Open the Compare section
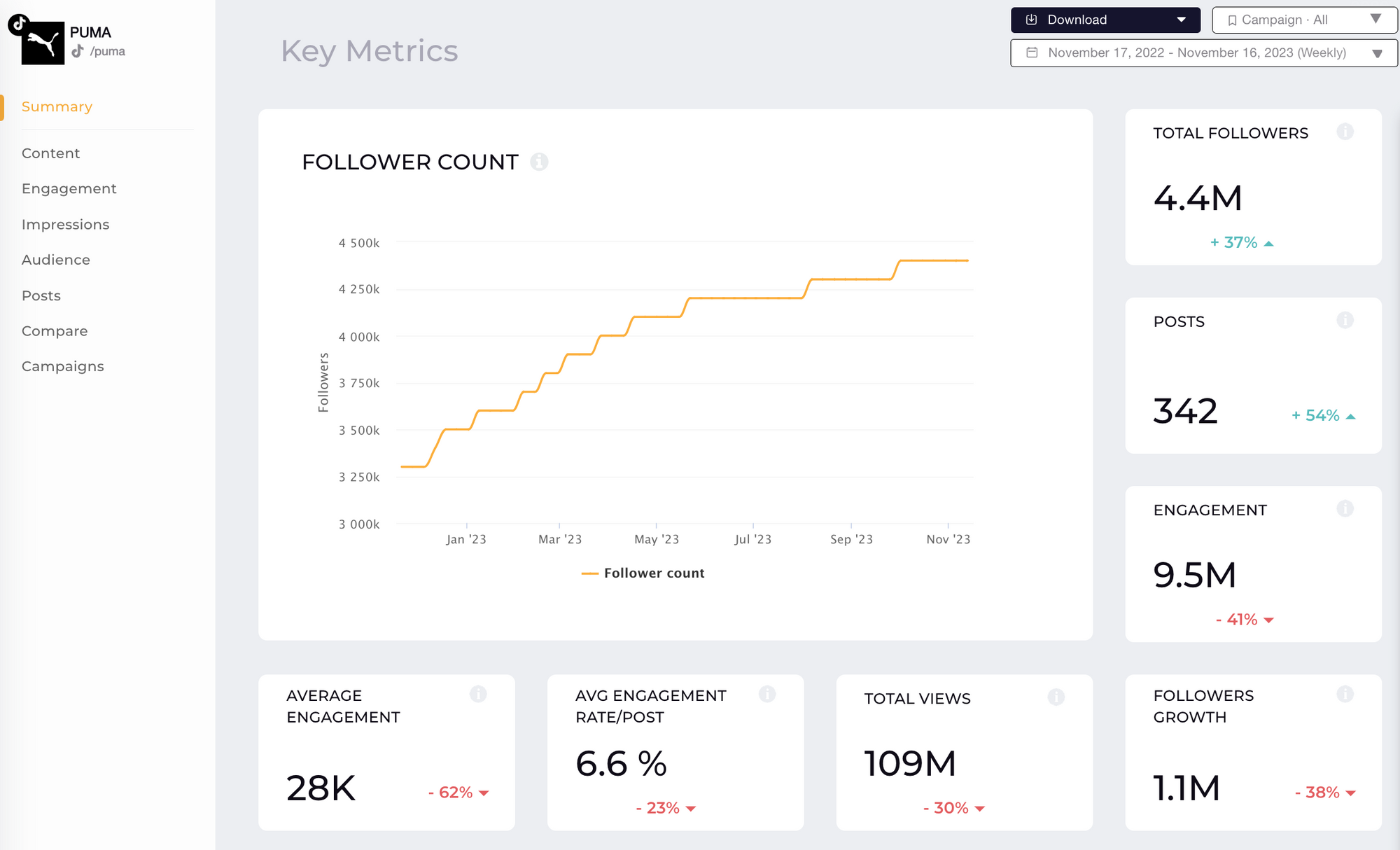The width and height of the screenshot is (1400, 850). tap(55, 331)
